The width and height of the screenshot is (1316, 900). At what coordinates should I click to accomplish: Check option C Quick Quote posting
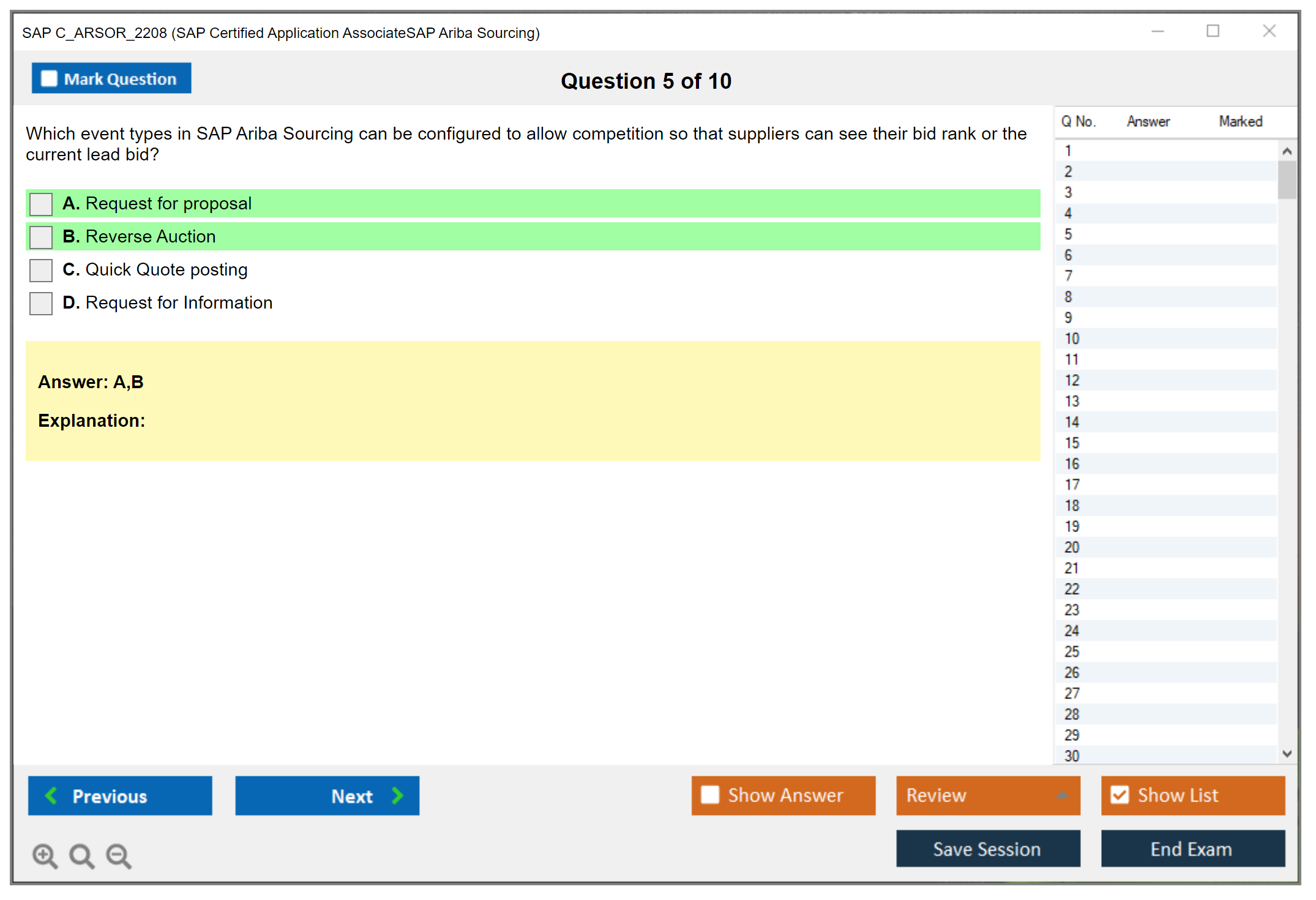point(41,270)
